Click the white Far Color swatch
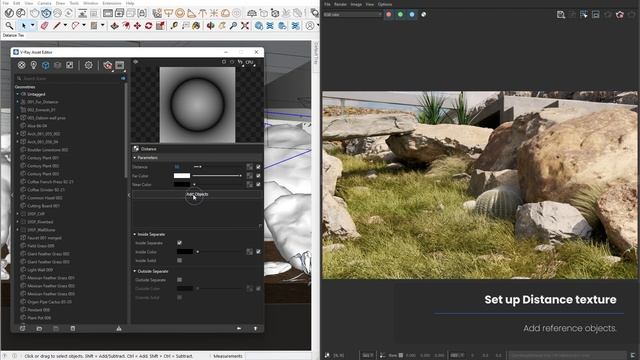Viewport: 640px width, 360px height. (182, 176)
